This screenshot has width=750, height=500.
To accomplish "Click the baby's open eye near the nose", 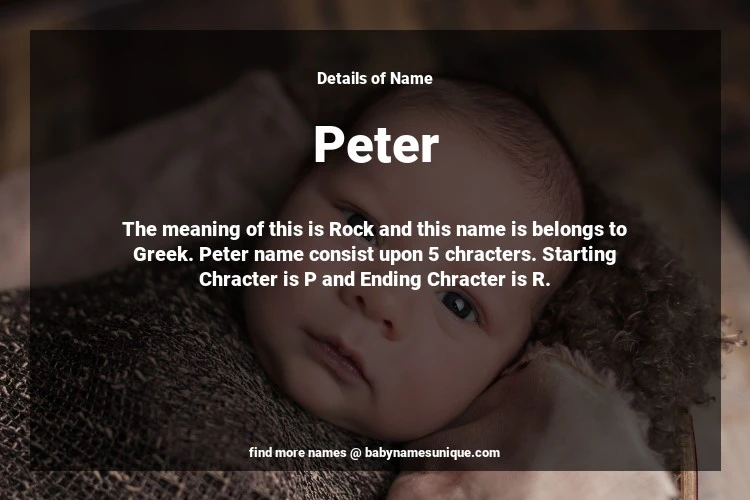I will 458,305.
